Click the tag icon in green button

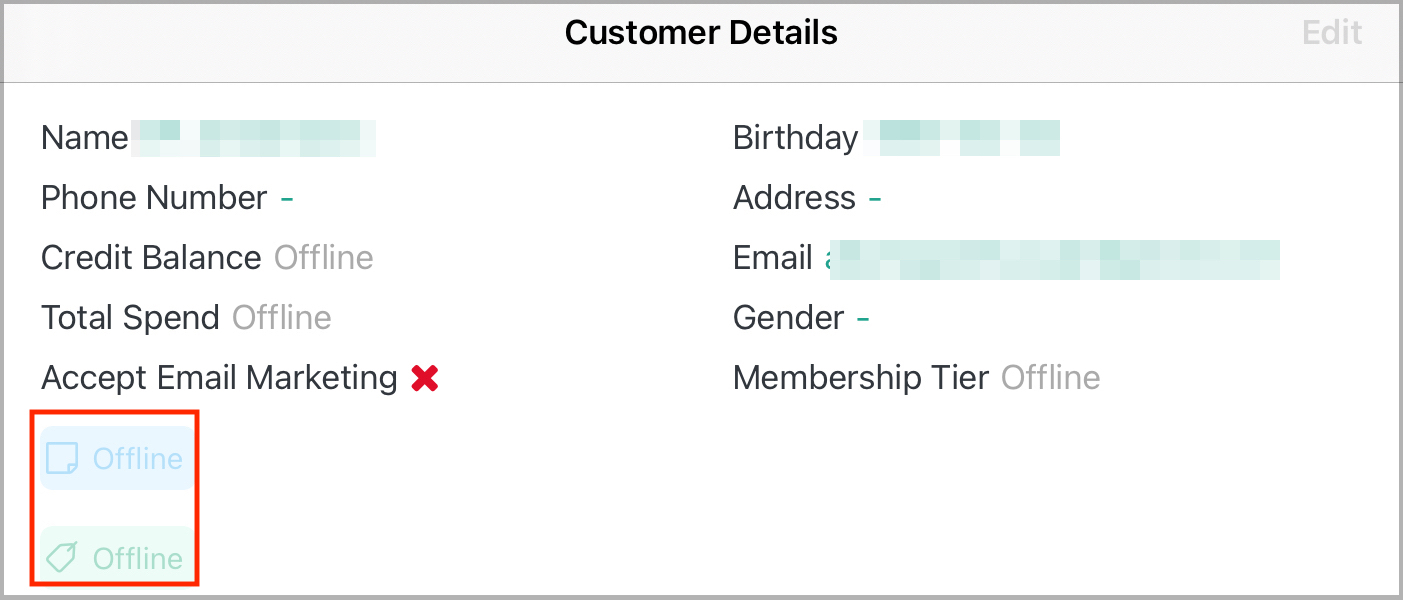point(62,557)
